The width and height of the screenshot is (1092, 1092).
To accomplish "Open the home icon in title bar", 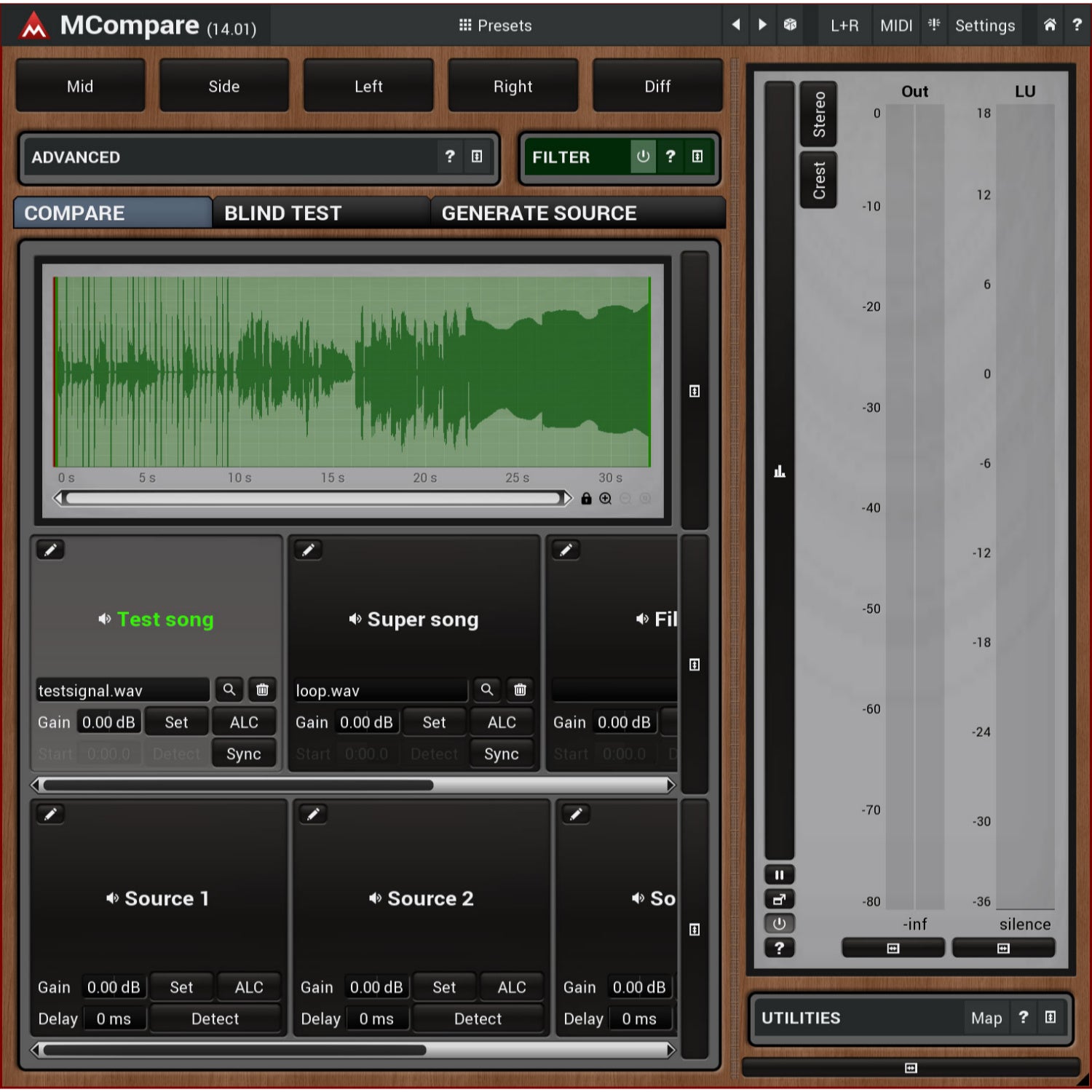I will (x=1050, y=25).
